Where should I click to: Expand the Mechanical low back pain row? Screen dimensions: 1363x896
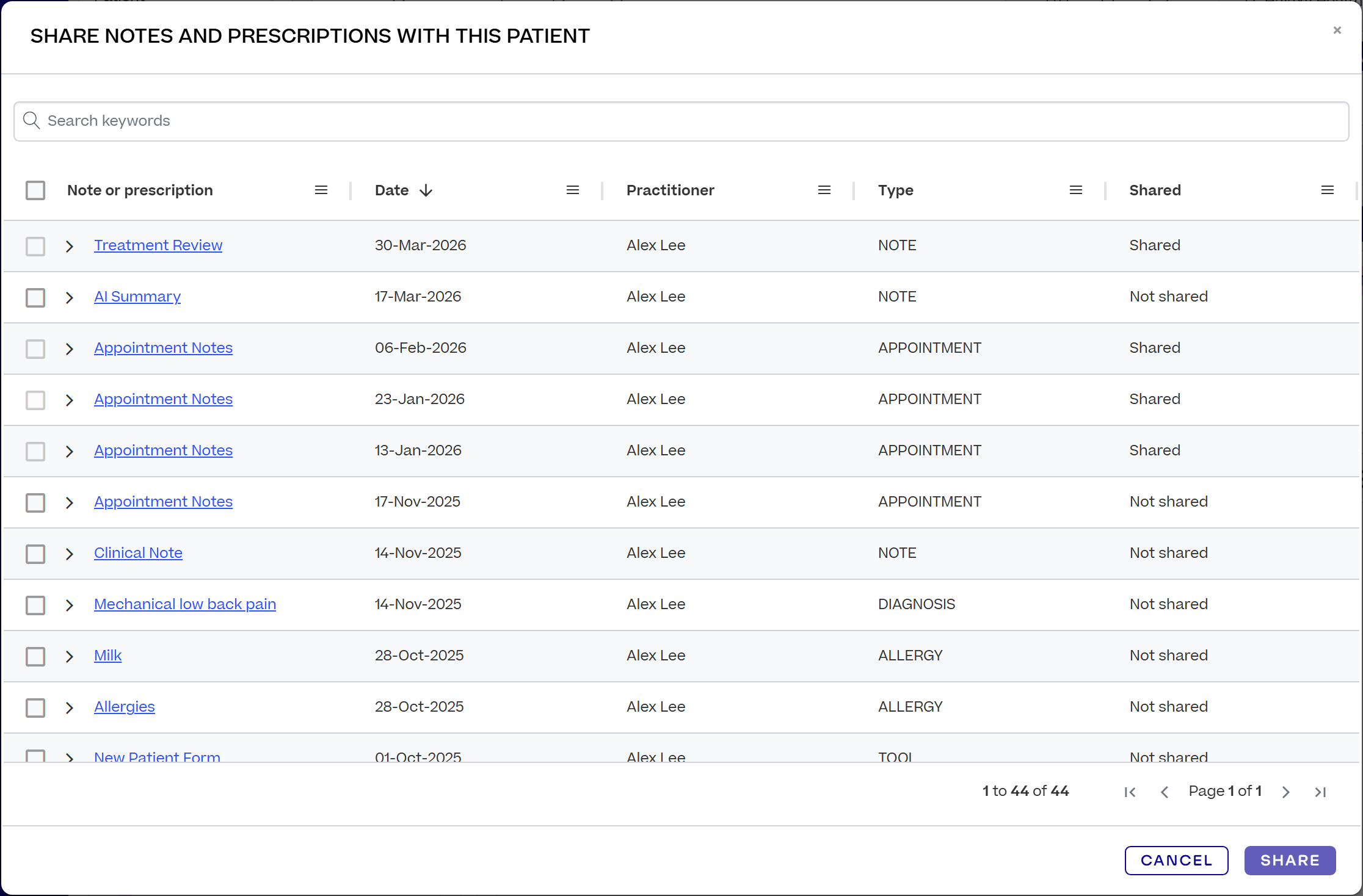(70, 605)
